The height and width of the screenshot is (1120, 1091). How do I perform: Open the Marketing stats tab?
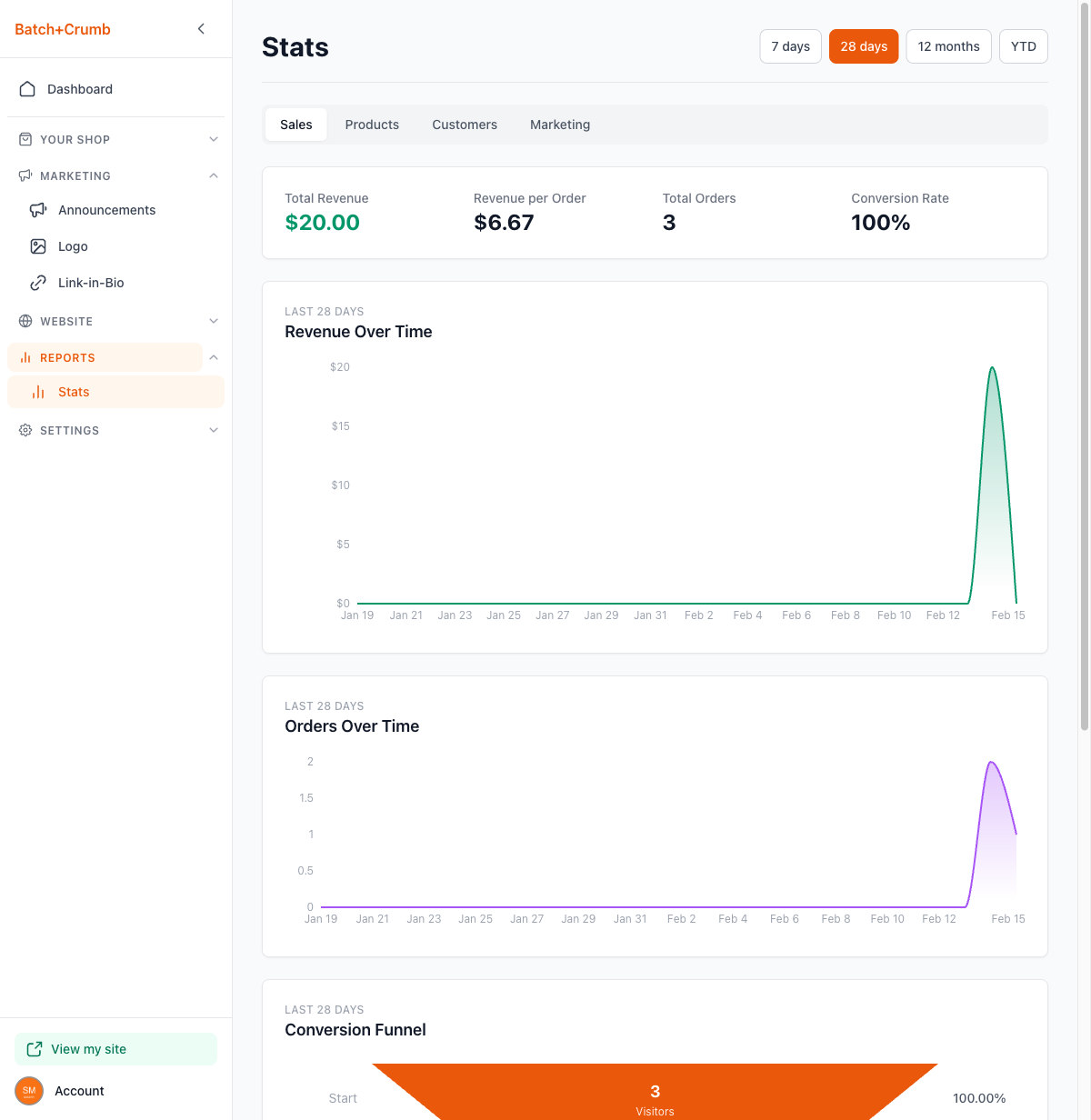click(x=560, y=125)
